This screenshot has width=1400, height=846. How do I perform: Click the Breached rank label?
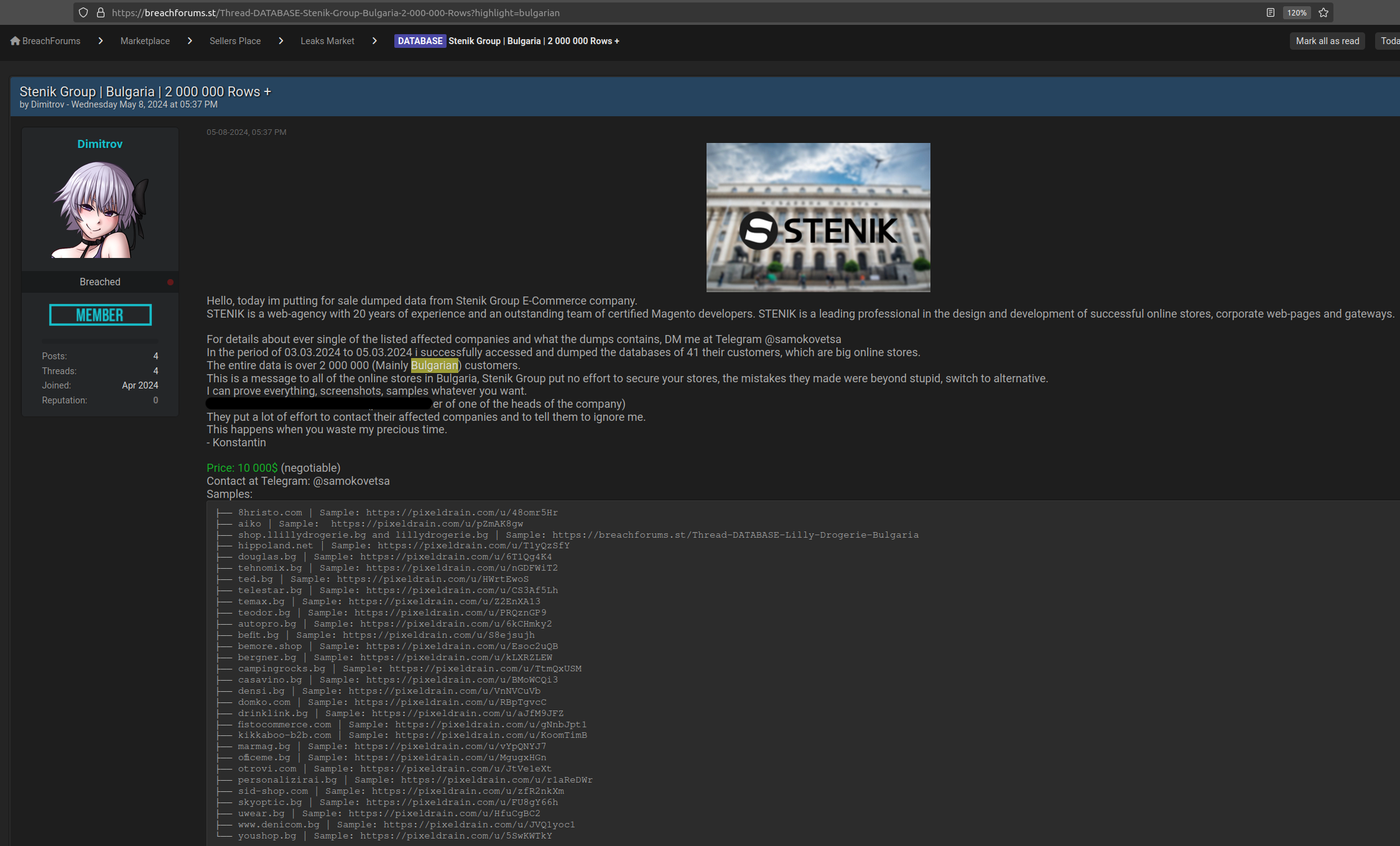pyautogui.click(x=100, y=282)
